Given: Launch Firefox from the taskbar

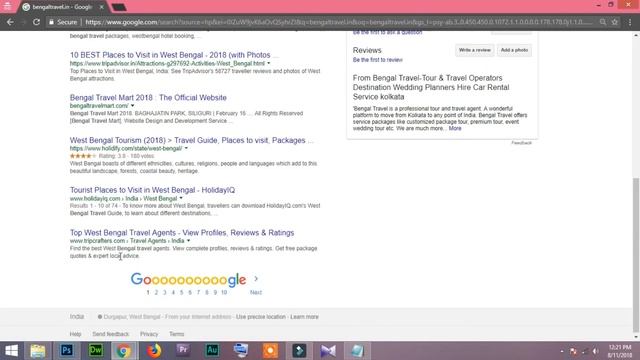Looking at the screenshot, I should coord(154,351).
